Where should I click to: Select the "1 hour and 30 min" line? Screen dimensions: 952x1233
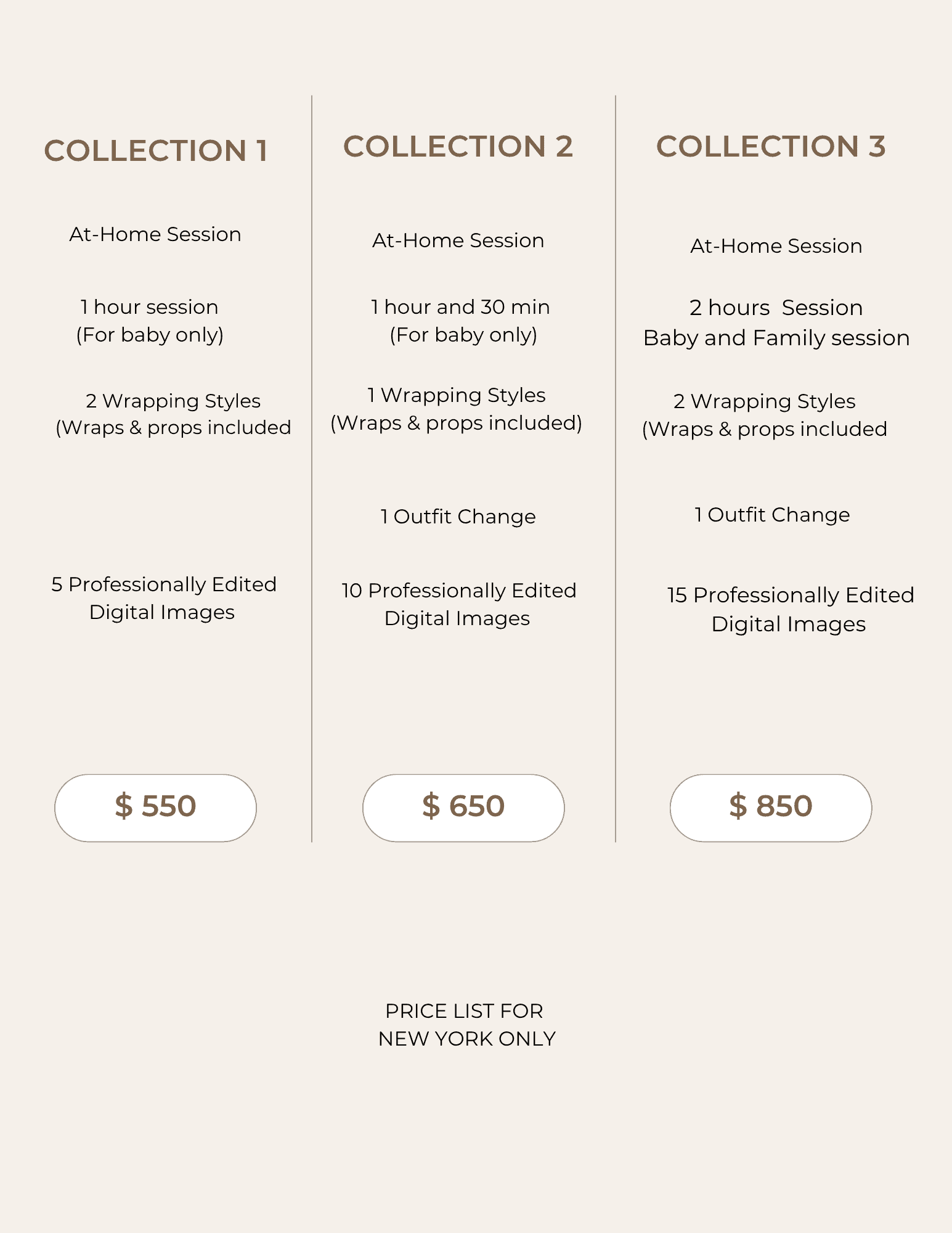[460, 307]
